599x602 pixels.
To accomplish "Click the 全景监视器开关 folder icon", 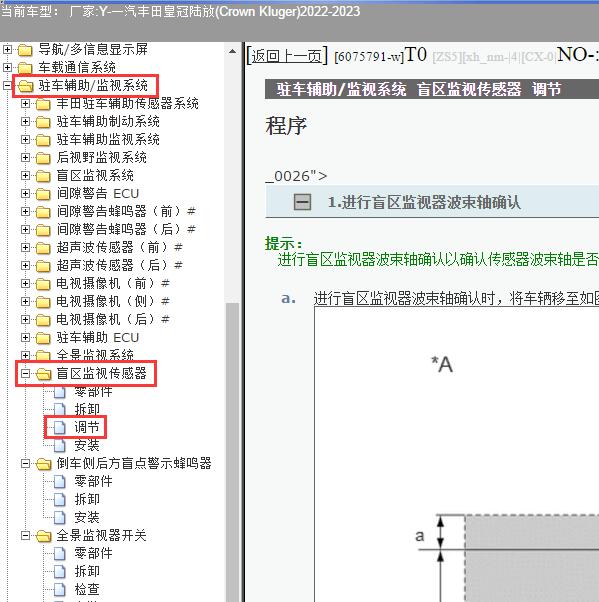I will pyautogui.click(x=44, y=536).
